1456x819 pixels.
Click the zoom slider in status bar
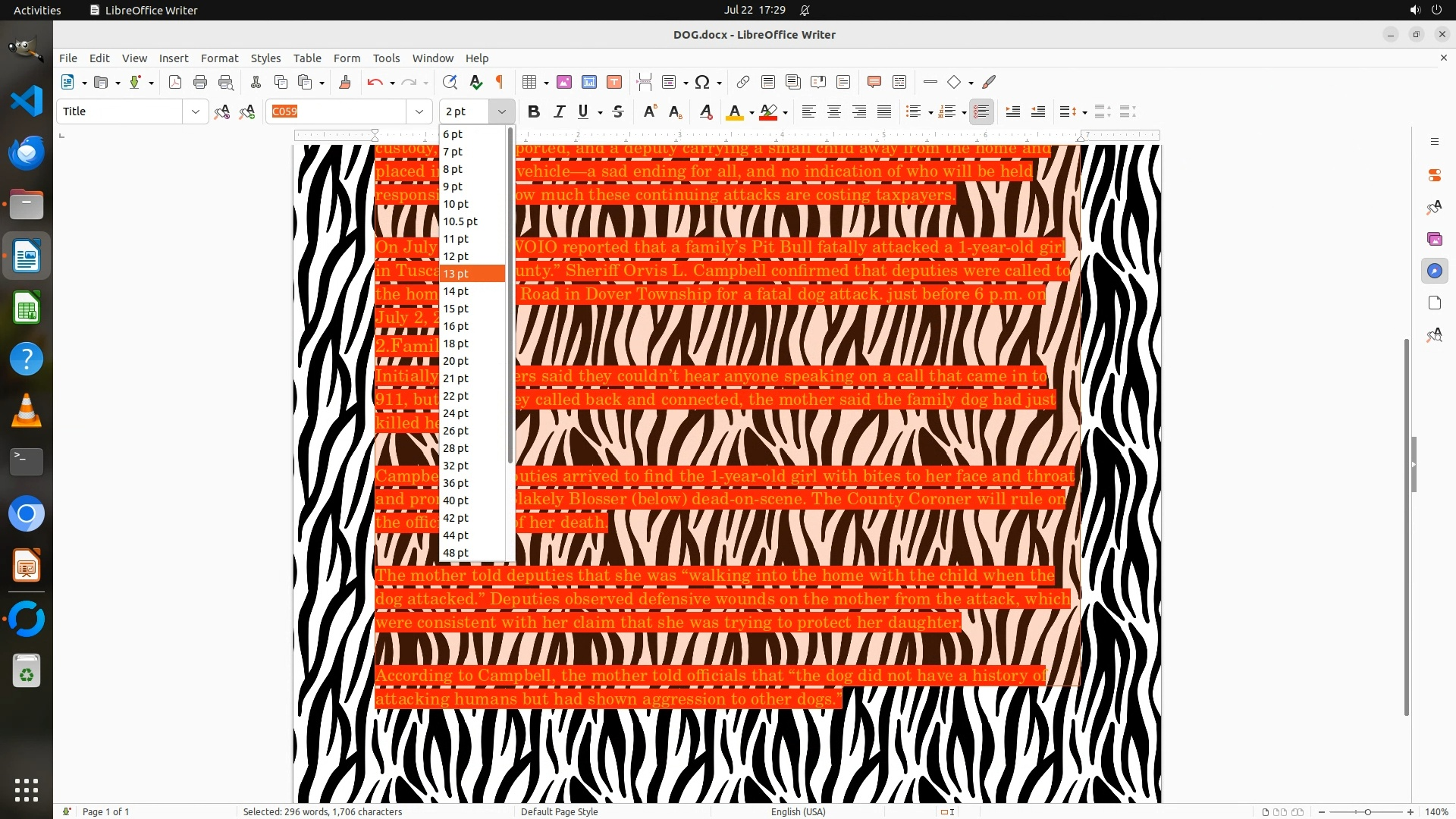(x=1367, y=811)
